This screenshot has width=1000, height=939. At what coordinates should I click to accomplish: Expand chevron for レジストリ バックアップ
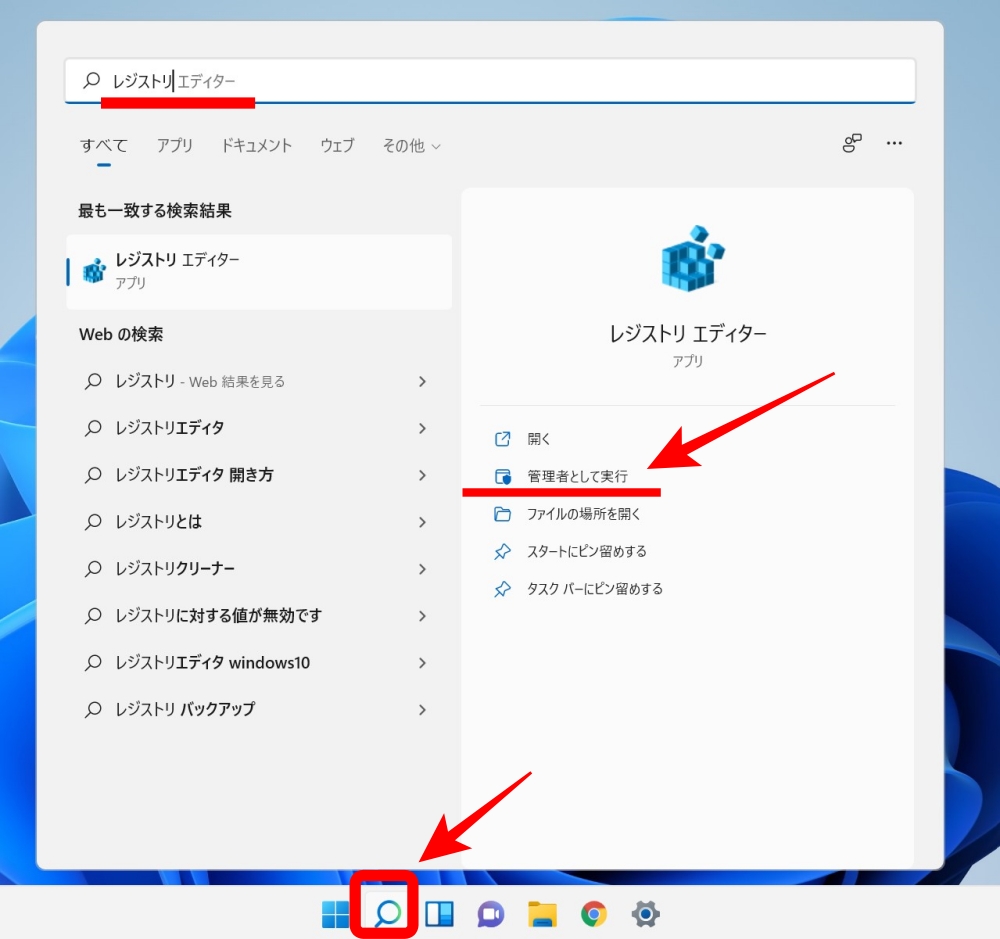click(x=422, y=709)
